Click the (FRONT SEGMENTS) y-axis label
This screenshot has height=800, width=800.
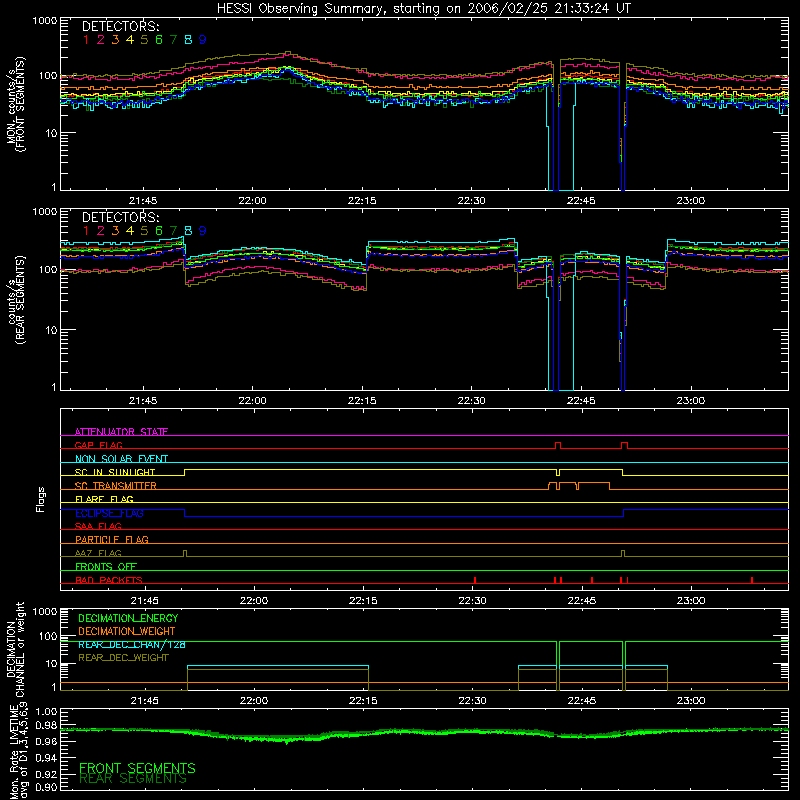[21, 104]
